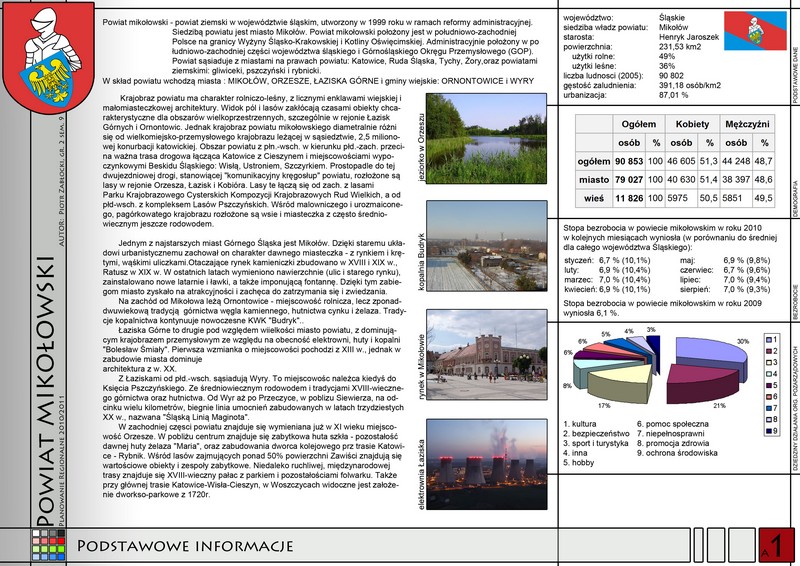The image size is (800, 566).
Task: Click the '8. promocja zdrowia' legend entry
Action: pos(673,444)
